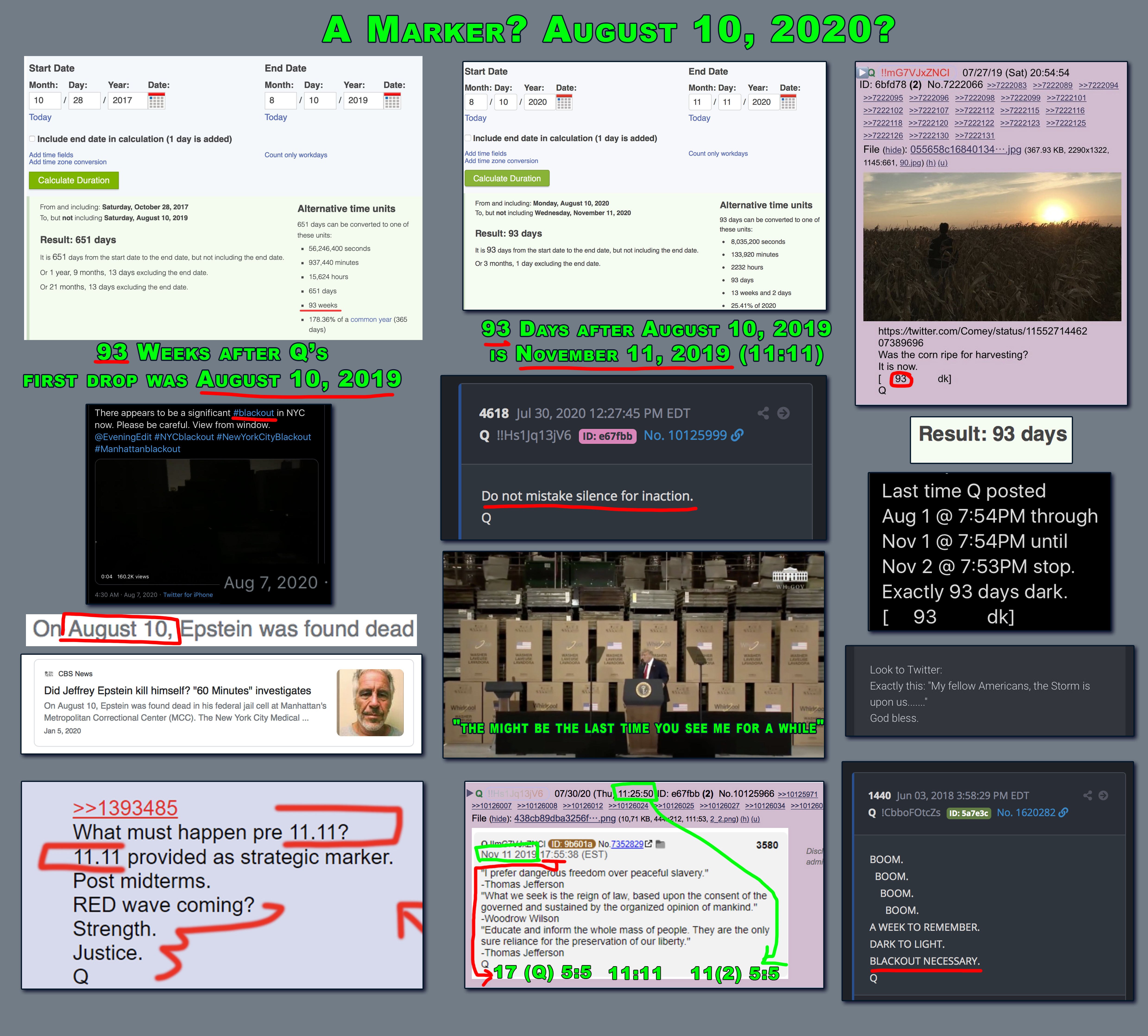Check 'Include end date' box in 651 days calculator
The width and height of the screenshot is (1148, 1036).
pos(32,139)
